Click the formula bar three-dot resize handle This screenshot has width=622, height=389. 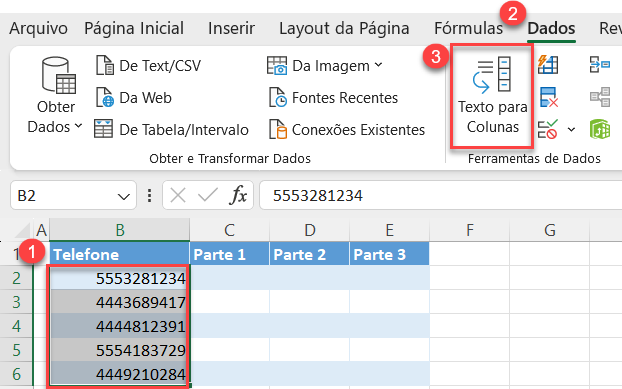(149, 195)
